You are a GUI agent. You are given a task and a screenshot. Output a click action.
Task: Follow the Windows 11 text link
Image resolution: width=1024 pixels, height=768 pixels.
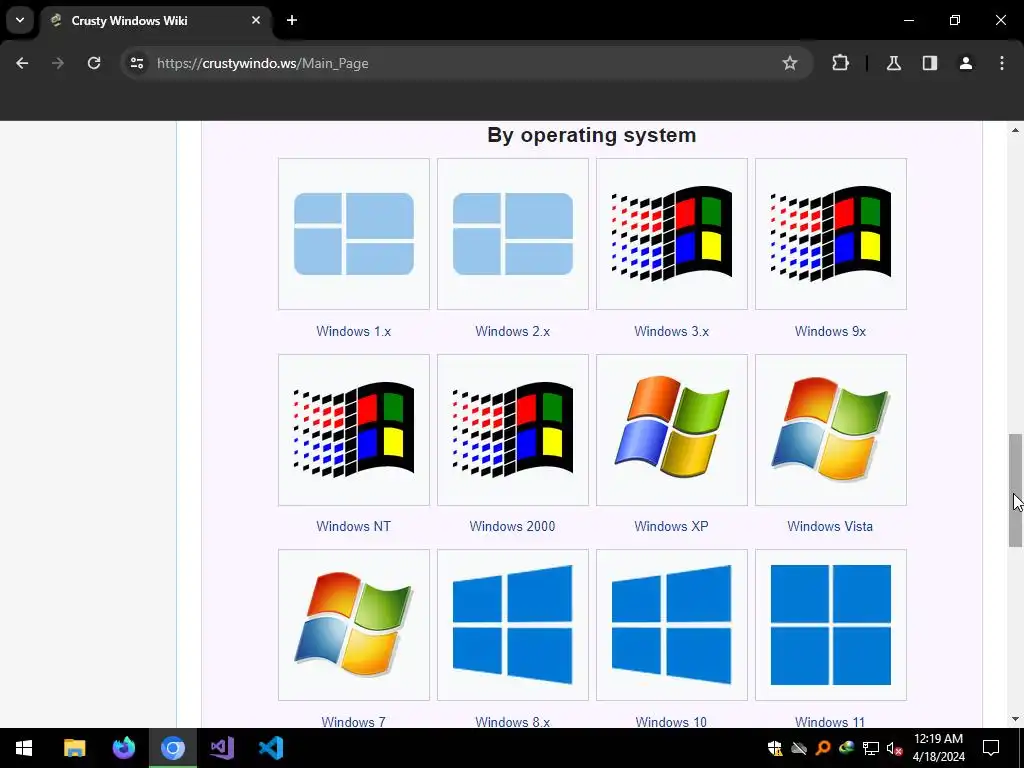830,722
